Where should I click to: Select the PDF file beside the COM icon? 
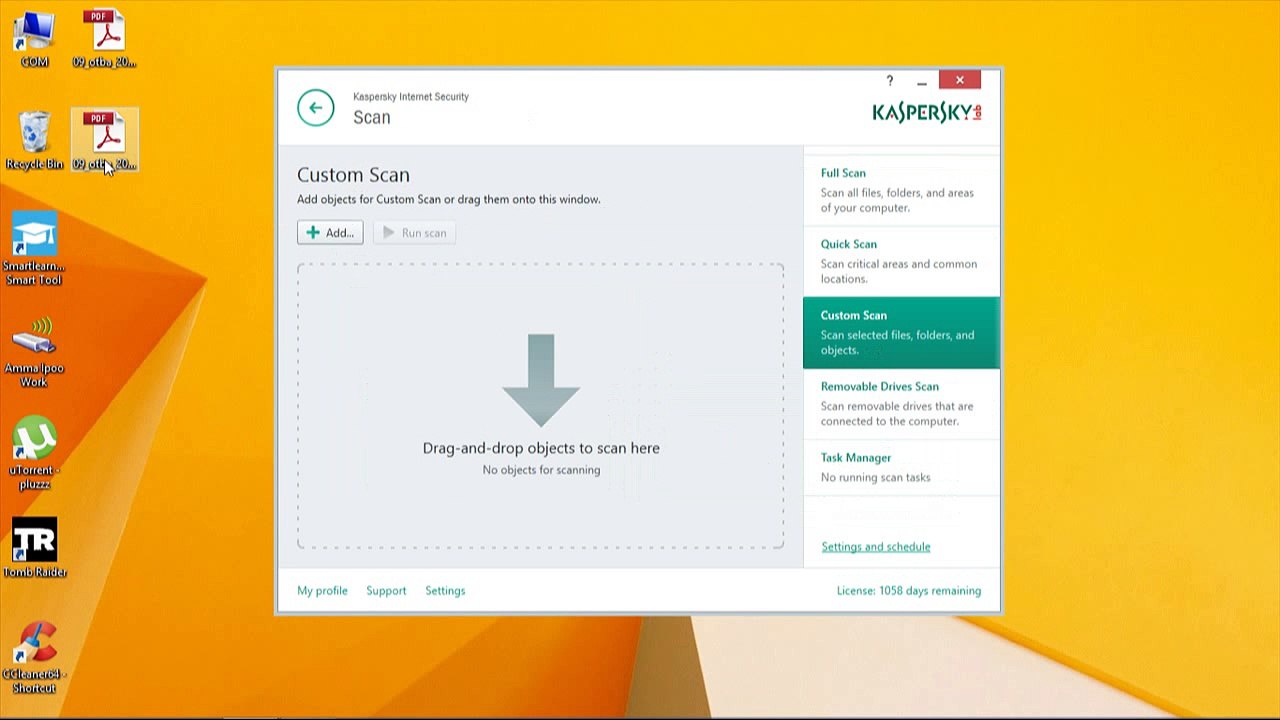pos(104,40)
